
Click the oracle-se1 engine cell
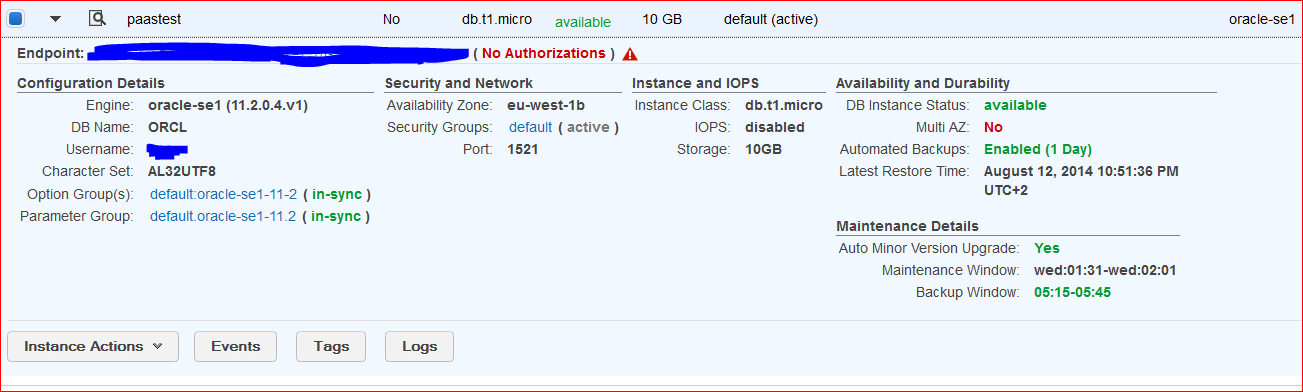1261,19
